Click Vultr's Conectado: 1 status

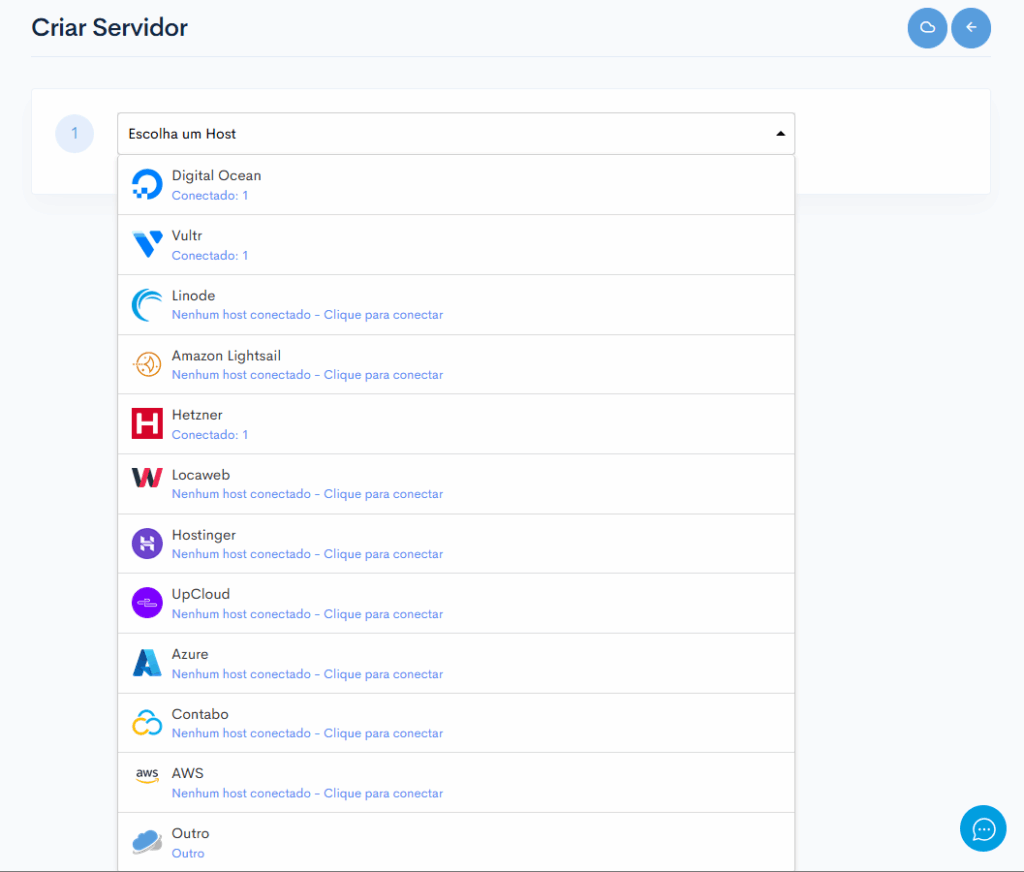point(210,255)
